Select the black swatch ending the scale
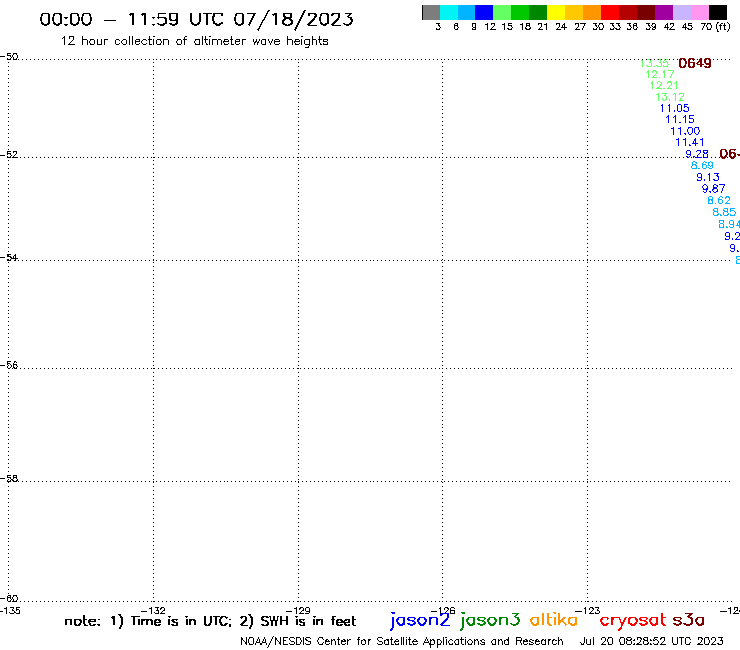This screenshot has width=740, height=650. [x=718, y=12]
